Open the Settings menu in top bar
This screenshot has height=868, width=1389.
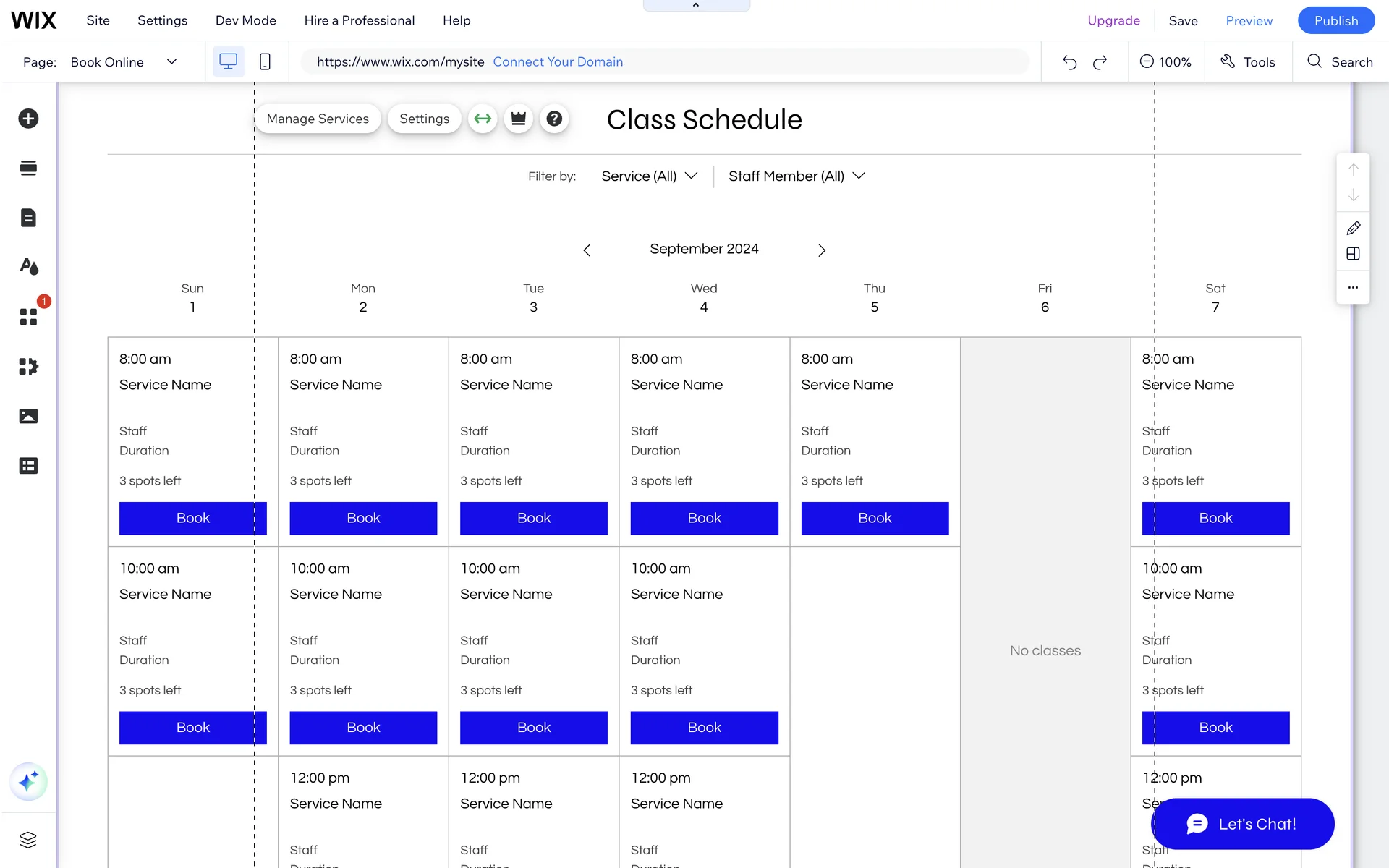[162, 20]
